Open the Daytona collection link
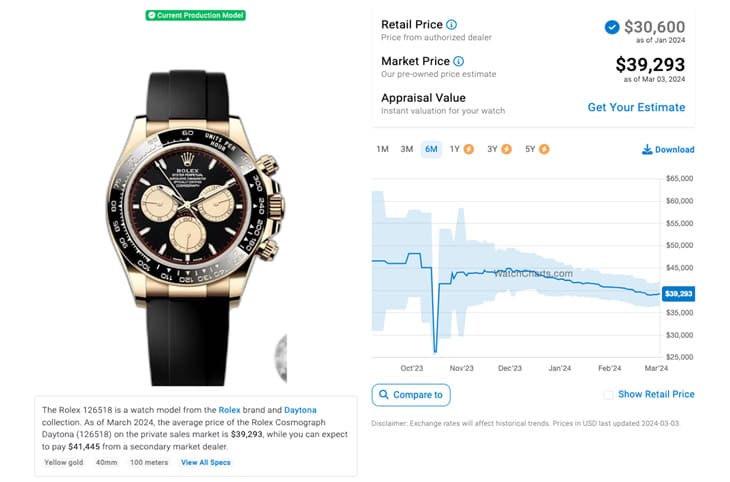Viewport: 730px width, 482px height. (300, 410)
